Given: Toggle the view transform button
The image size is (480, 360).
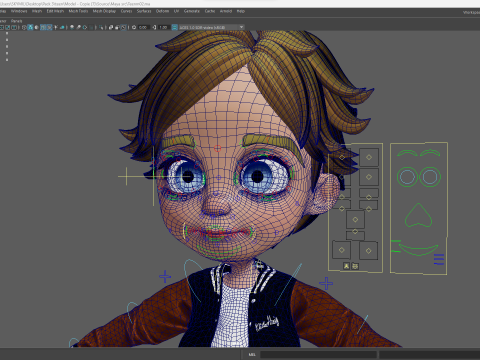Looking at the screenshot, I should coord(174,27).
